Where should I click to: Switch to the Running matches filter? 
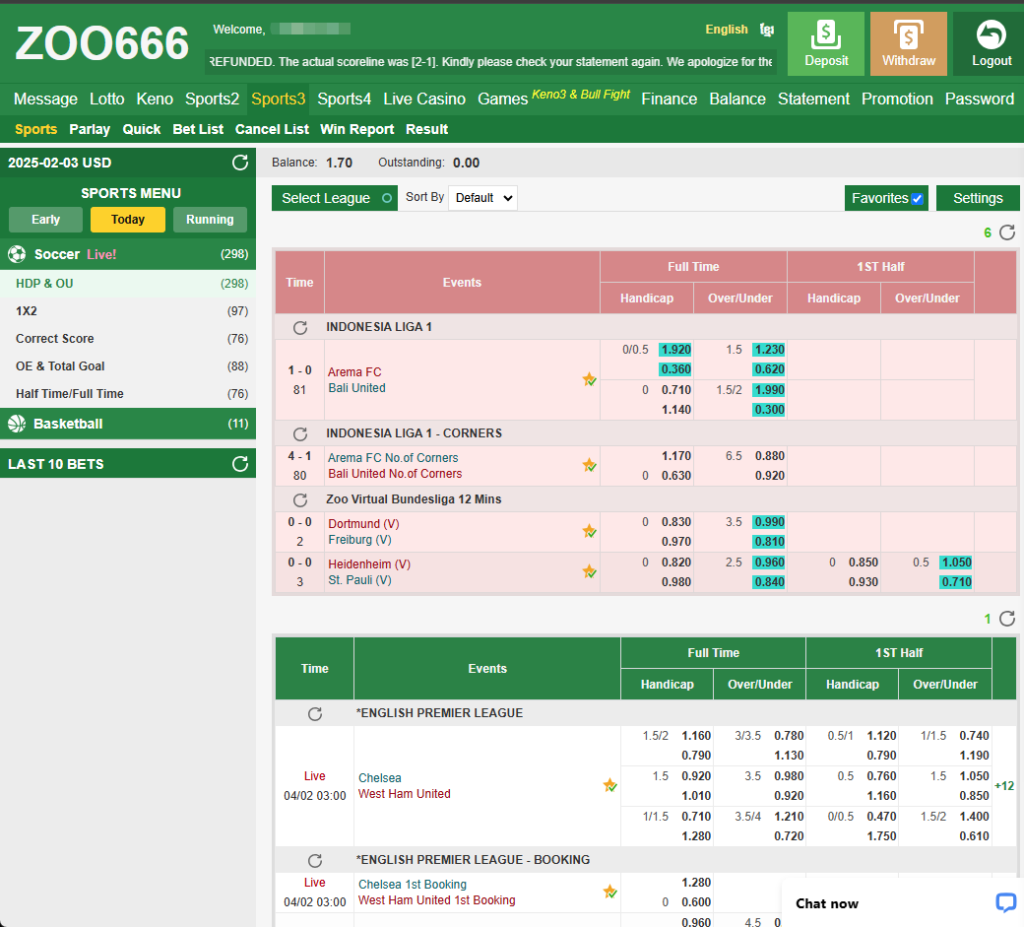pos(210,220)
